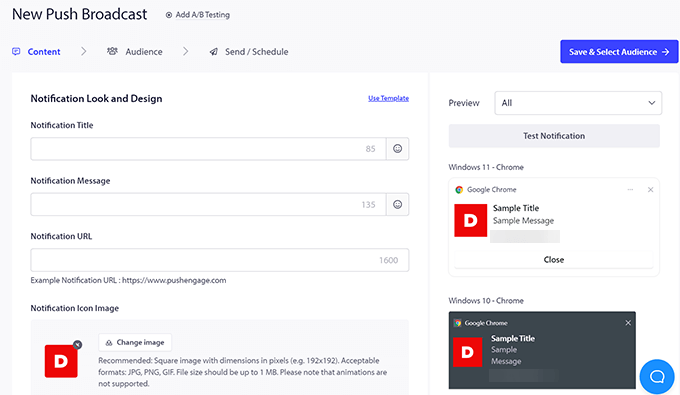680x395 pixels.
Task: Send a Test Notification
Action: 554,136
